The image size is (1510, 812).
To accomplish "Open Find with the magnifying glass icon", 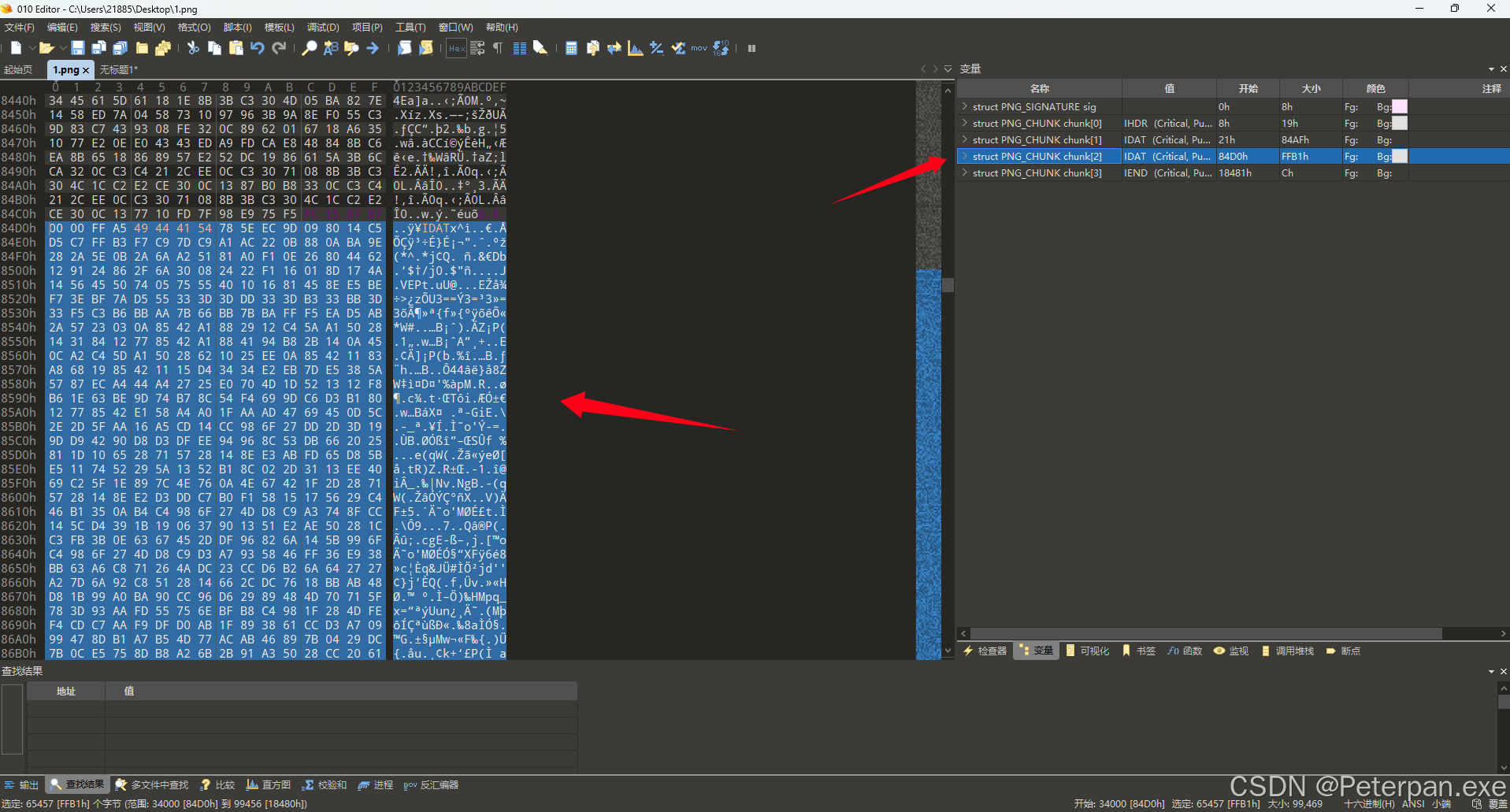I will [x=310, y=48].
